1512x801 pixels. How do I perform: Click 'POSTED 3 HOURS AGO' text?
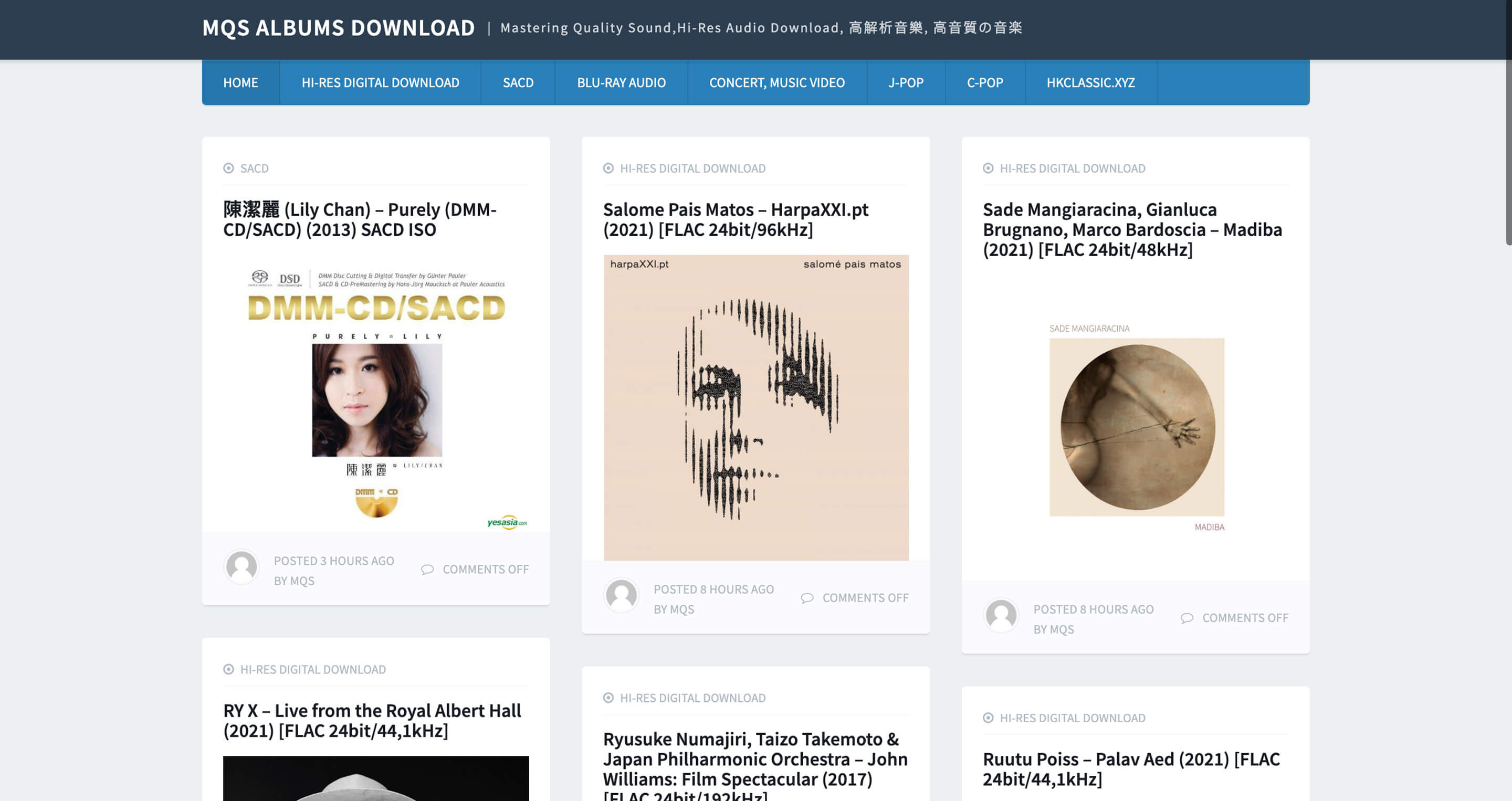pyautogui.click(x=334, y=561)
